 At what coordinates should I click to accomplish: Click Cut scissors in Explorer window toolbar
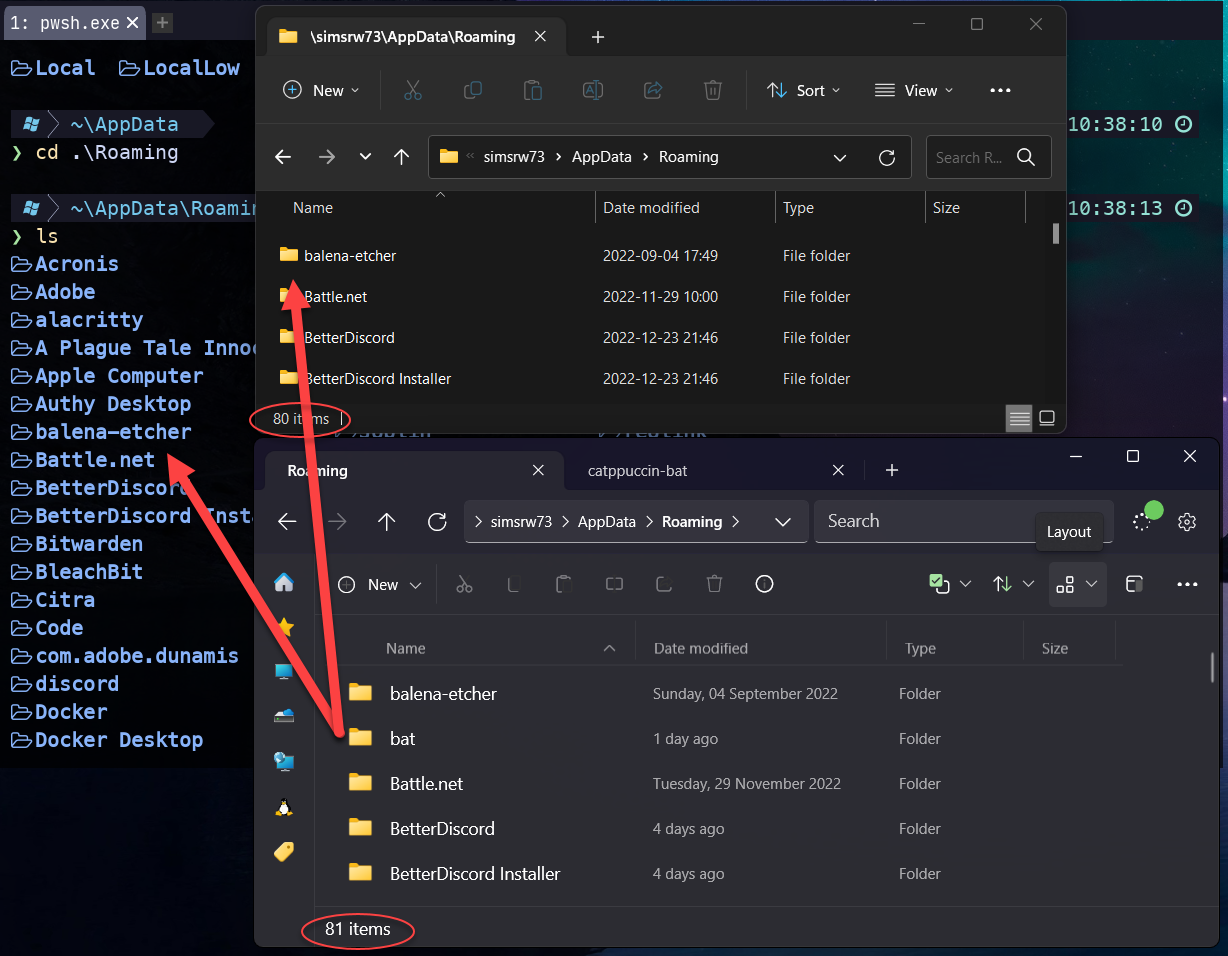click(x=413, y=90)
